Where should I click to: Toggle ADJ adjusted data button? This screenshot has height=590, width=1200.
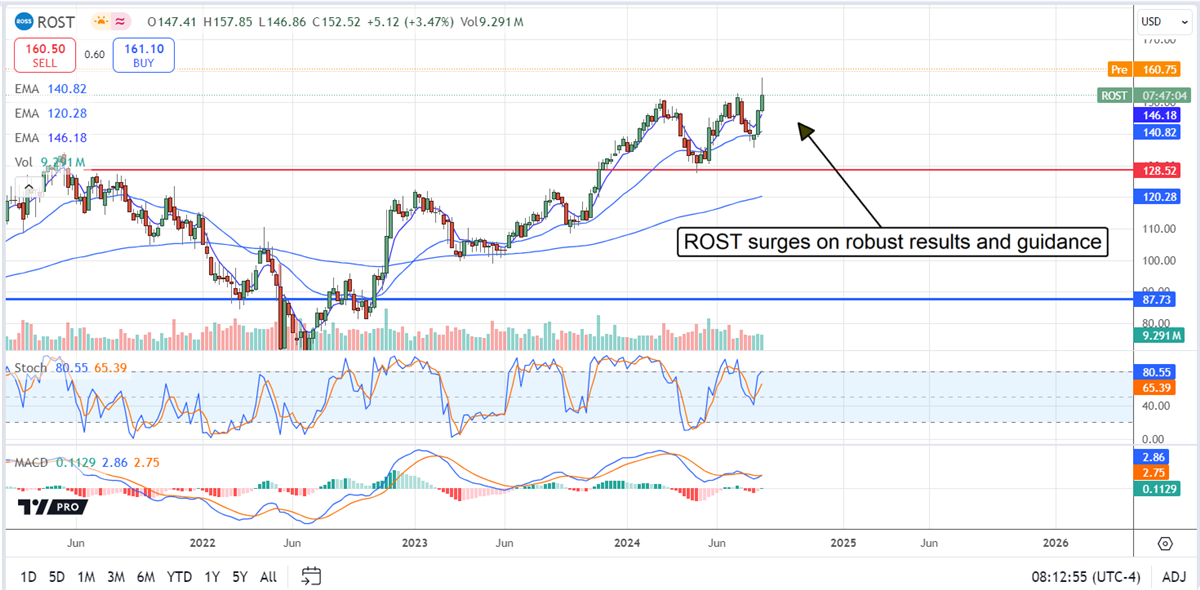pos(1175,577)
